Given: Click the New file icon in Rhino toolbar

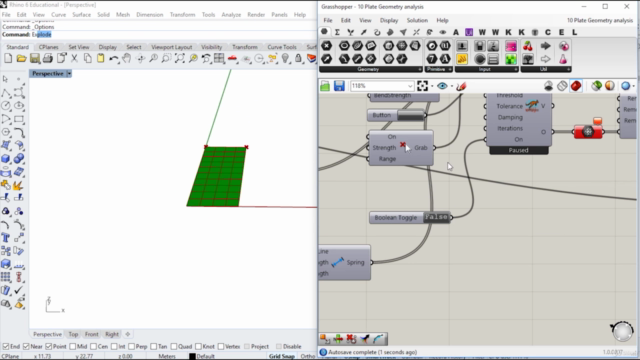Looking at the screenshot, I should (x=8, y=59).
